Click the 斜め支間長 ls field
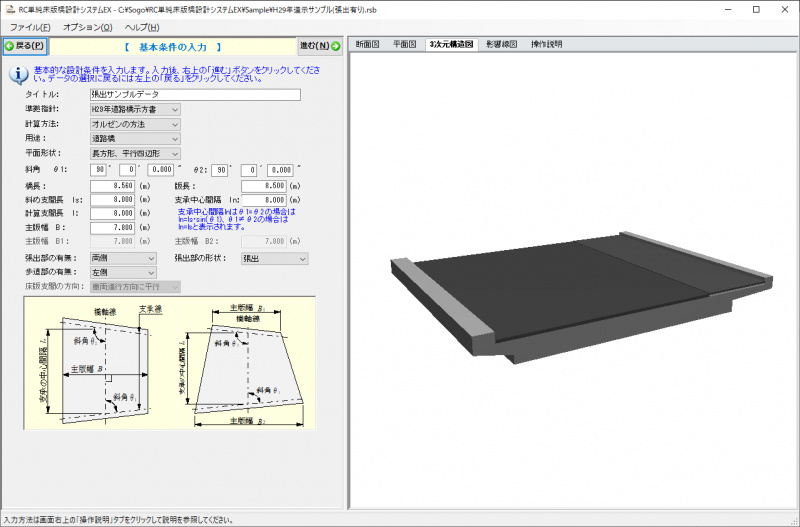The image size is (800, 527). 113,200
